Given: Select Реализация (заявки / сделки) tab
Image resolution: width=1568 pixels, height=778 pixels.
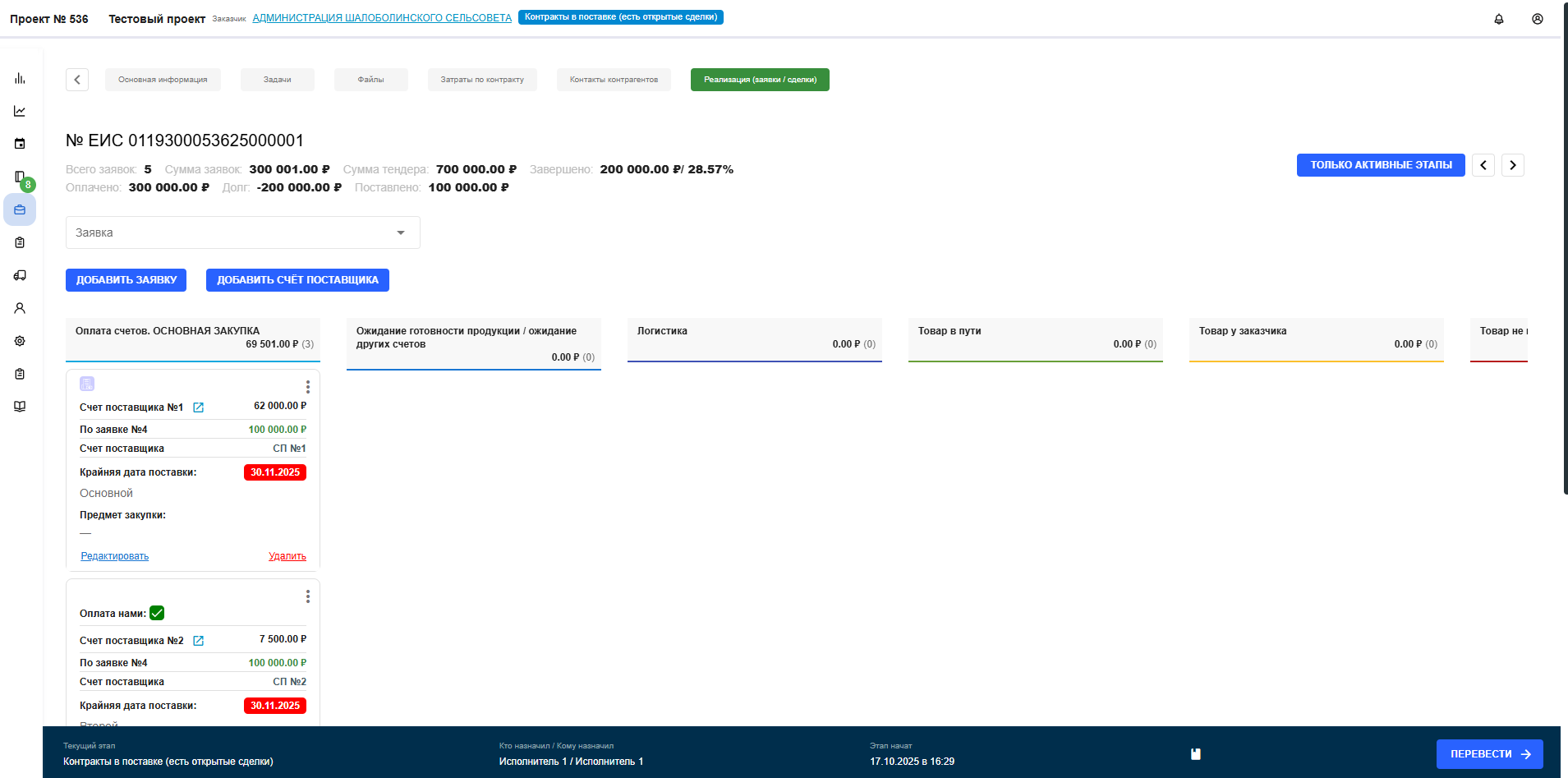Looking at the screenshot, I should [x=760, y=80].
